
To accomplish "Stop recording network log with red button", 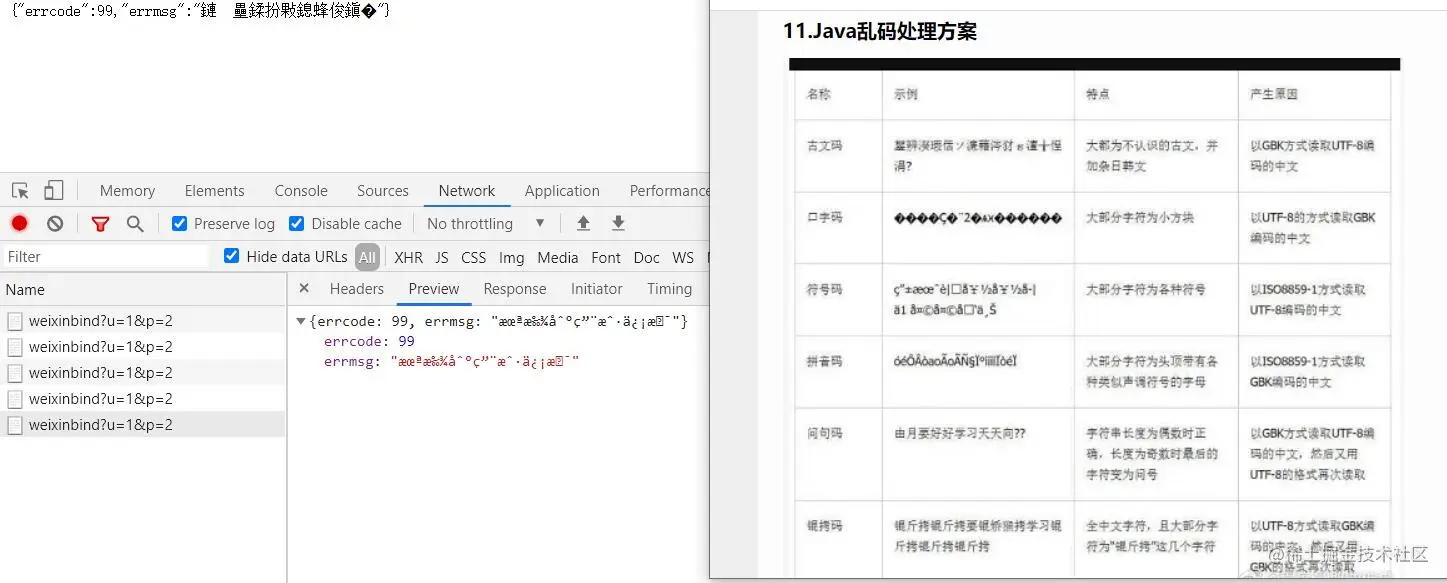I will coord(20,223).
